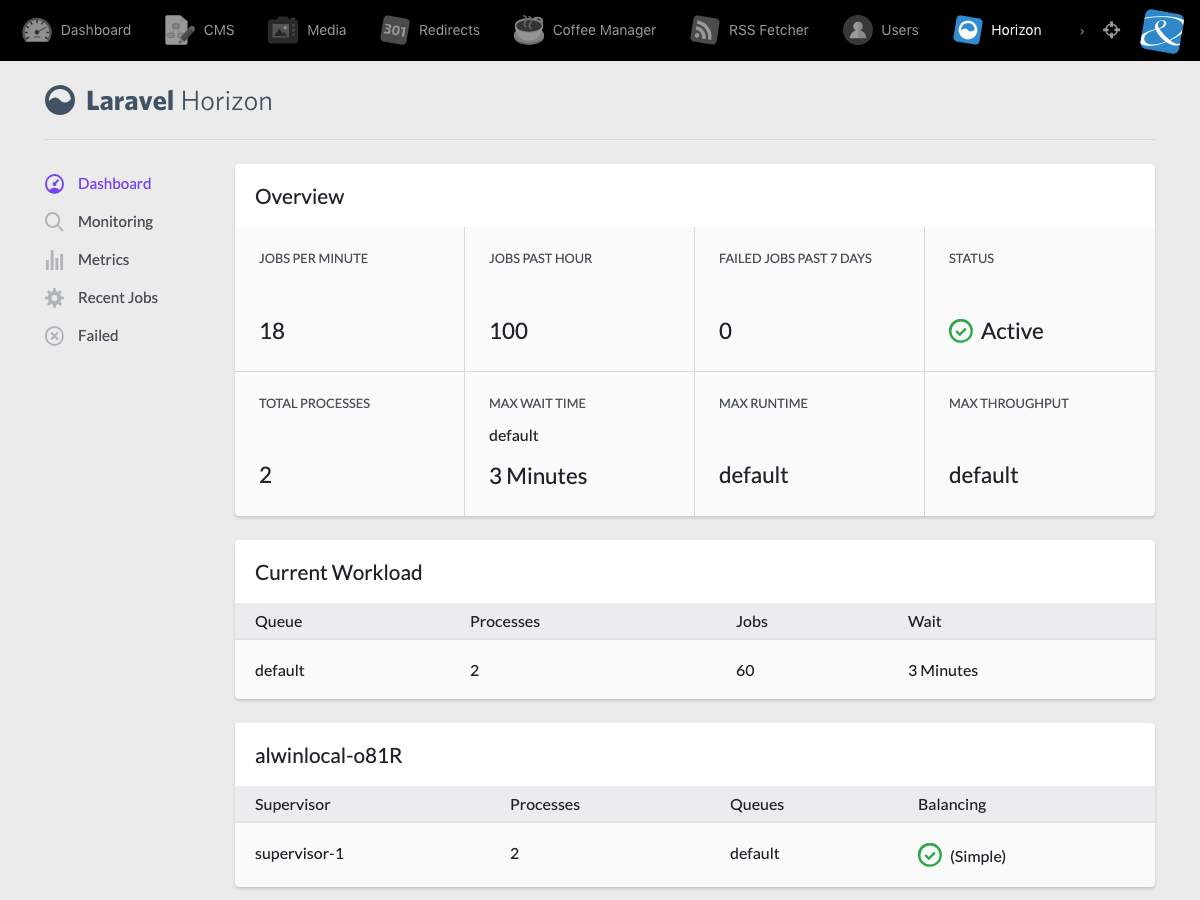Go to Dashboard in Horizon sidebar
Image resolution: width=1200 pixels, height=900 pixels.
tap(115, 184)
